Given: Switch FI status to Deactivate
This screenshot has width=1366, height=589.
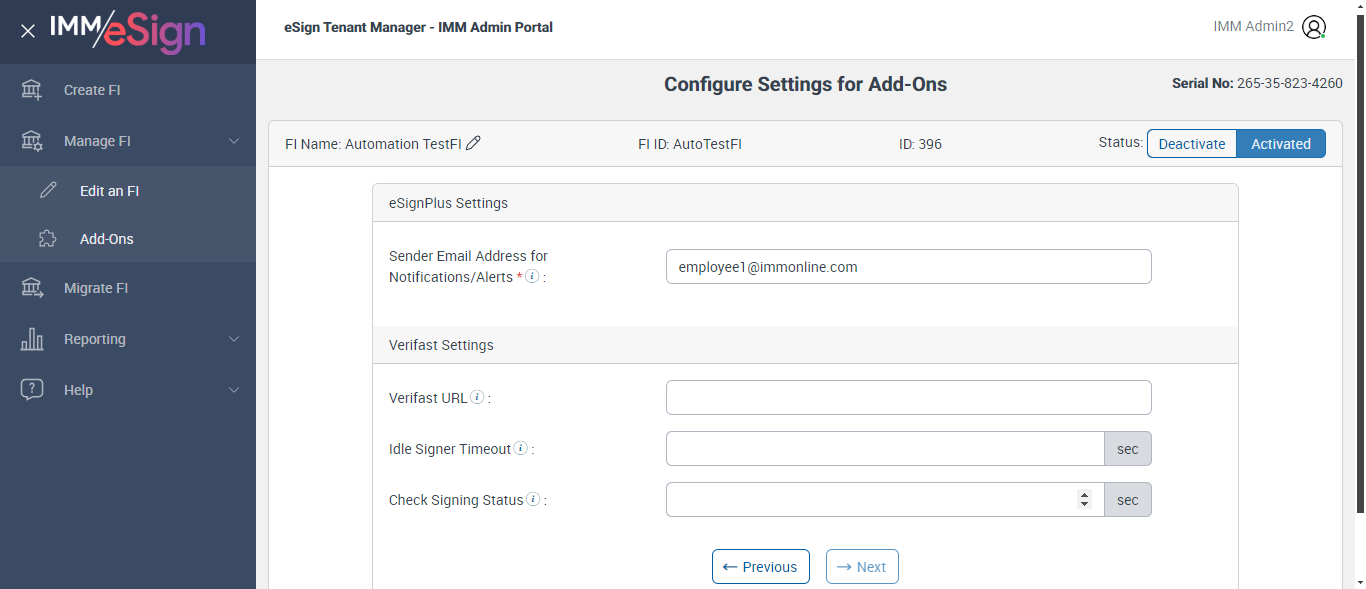Looking at the screenshot, I should tap(1191, 144).
